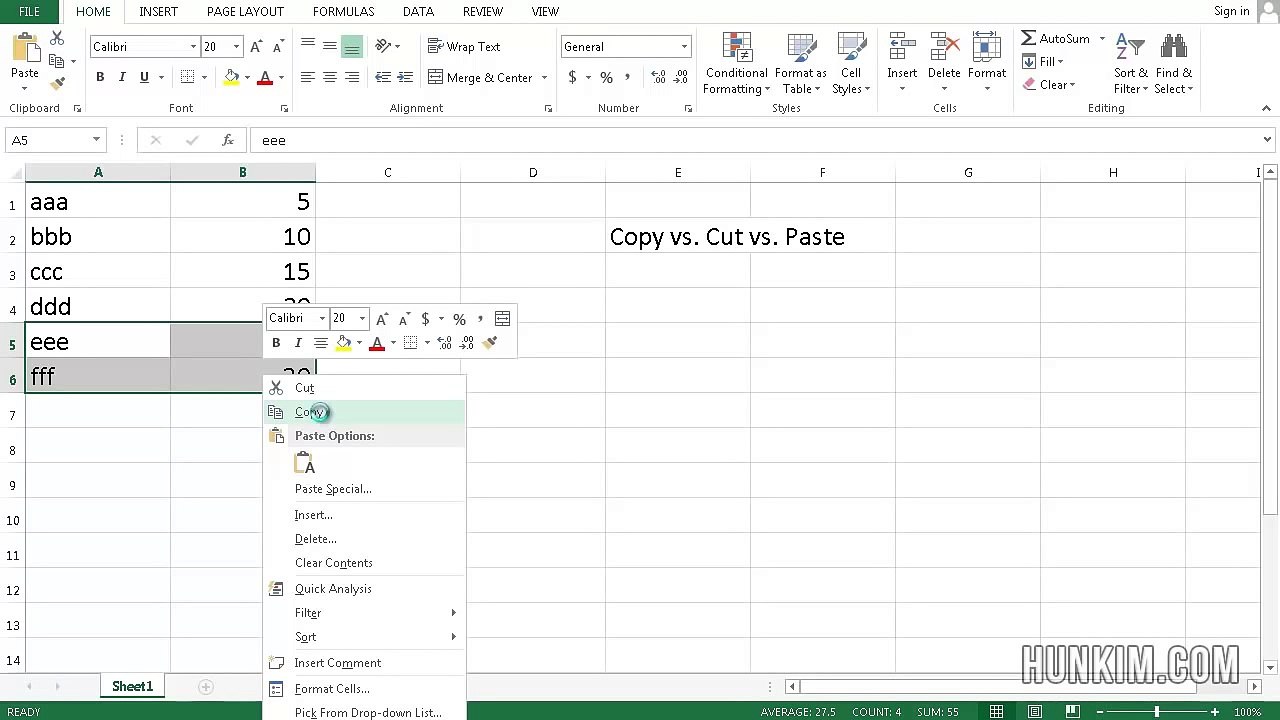Viewport: 1280px width, 720px height.
Task: Choose Cut from the context menu
Action: click(365, 388)
